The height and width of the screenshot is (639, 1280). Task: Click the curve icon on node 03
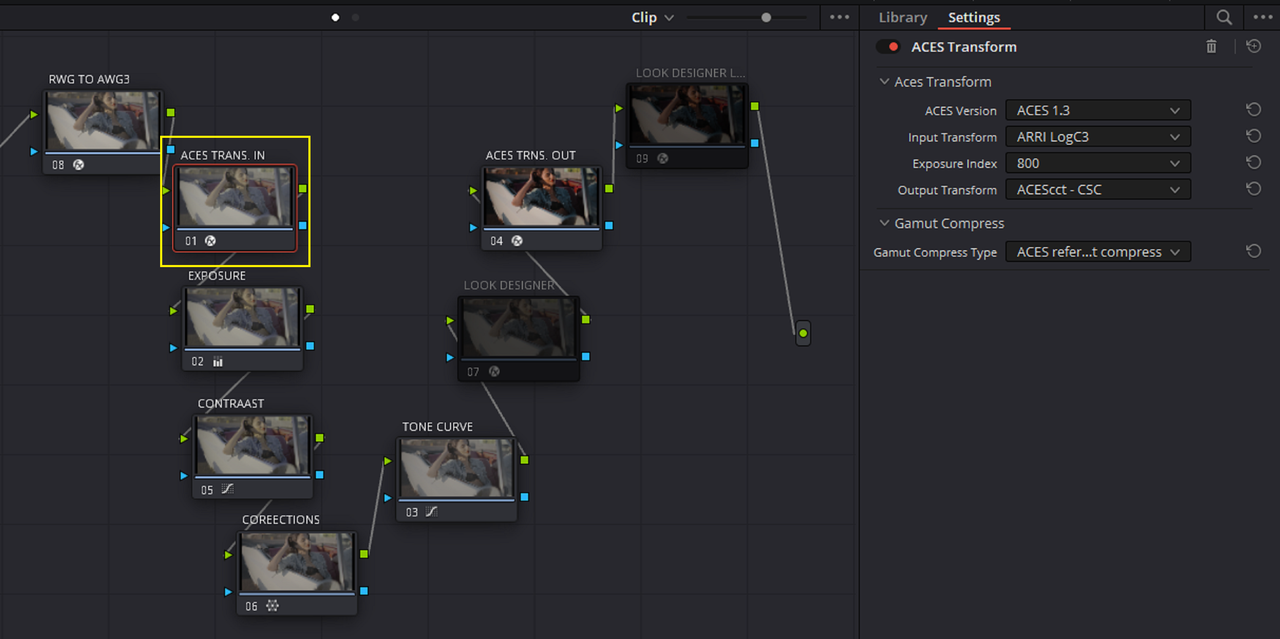pos(432,512)
